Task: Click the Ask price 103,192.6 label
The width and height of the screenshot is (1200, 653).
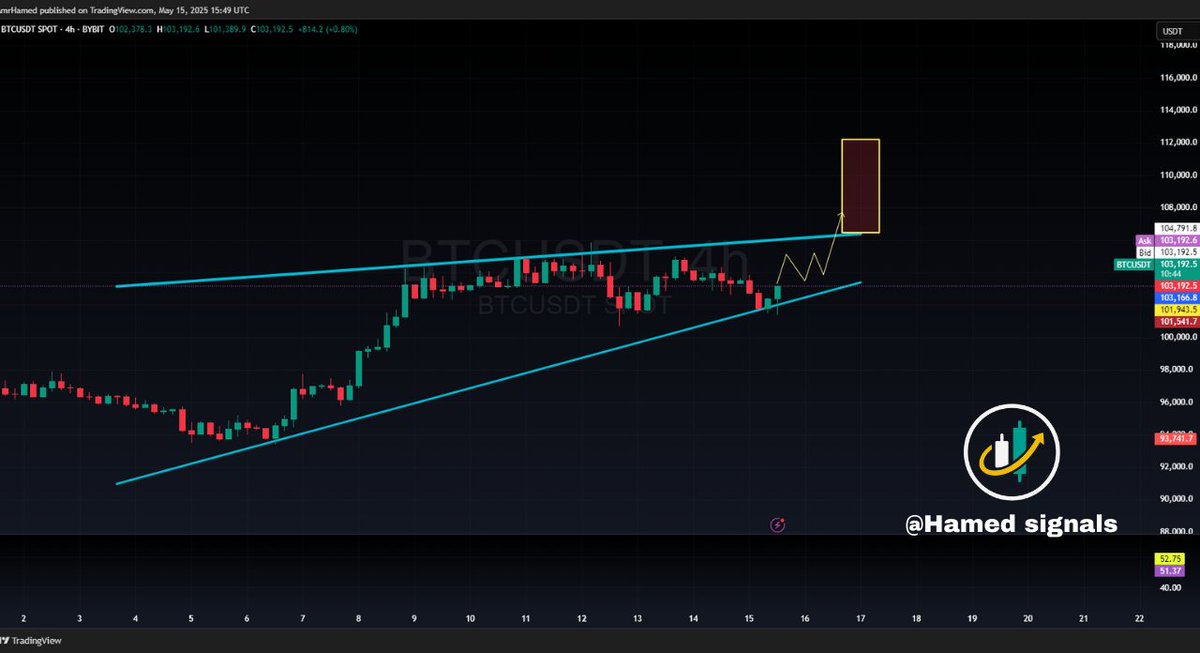Action: click(x=1176, y=241)
